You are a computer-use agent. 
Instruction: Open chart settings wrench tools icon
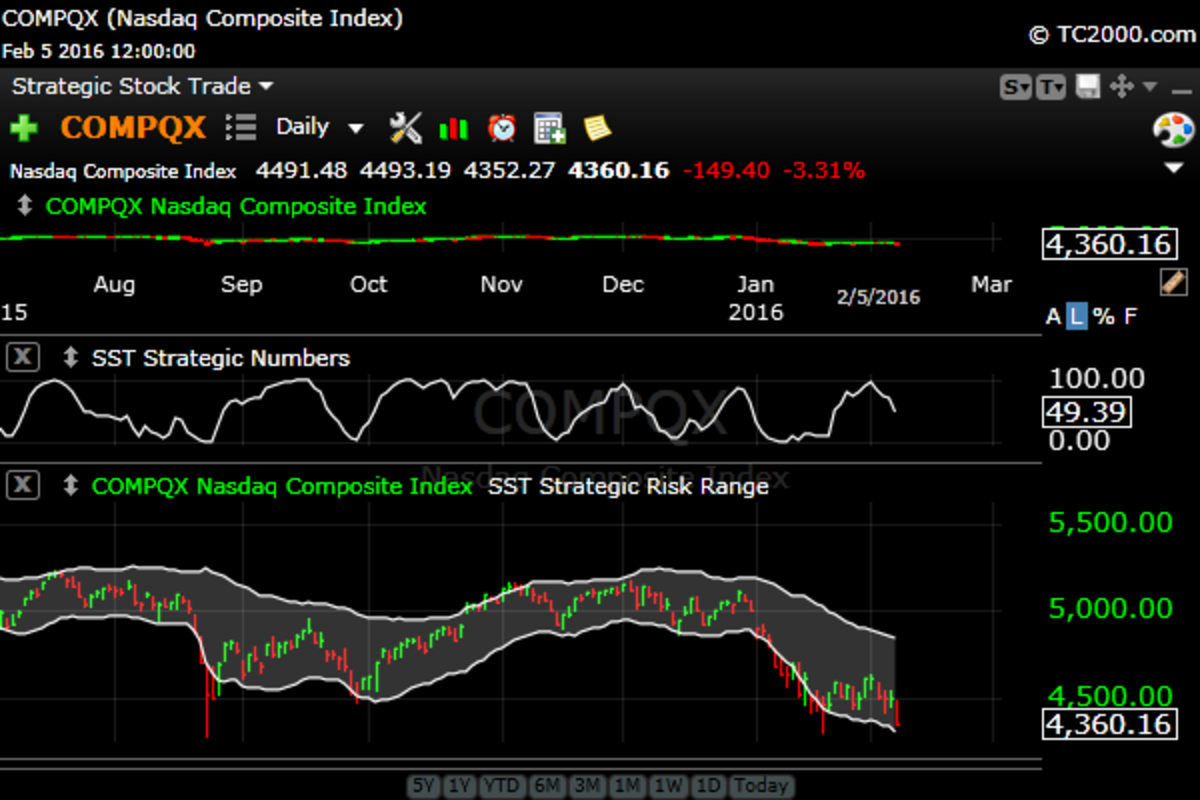coord(405,128)
